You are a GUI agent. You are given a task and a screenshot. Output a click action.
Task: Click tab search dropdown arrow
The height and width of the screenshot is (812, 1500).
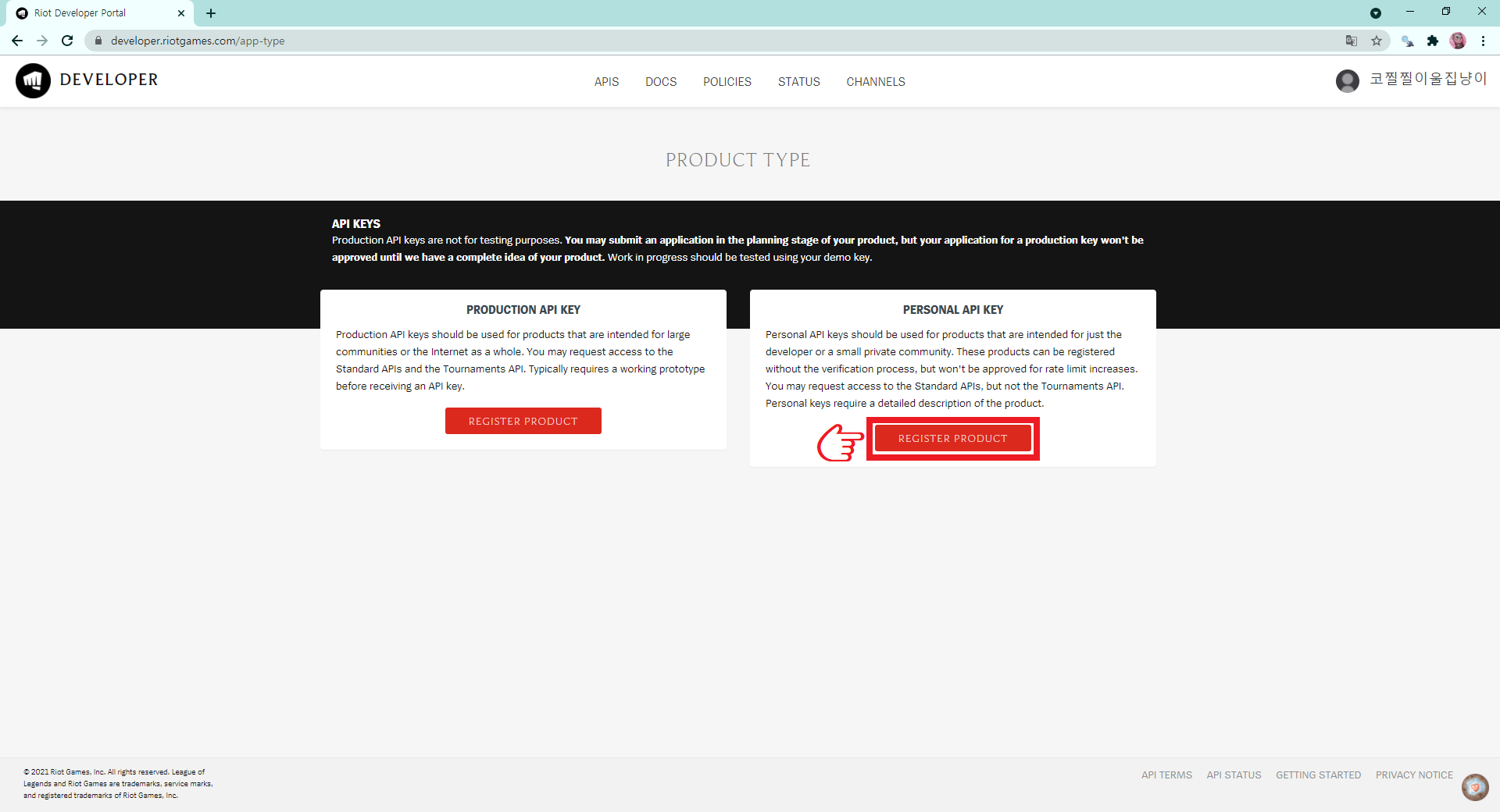point(1376,13)
